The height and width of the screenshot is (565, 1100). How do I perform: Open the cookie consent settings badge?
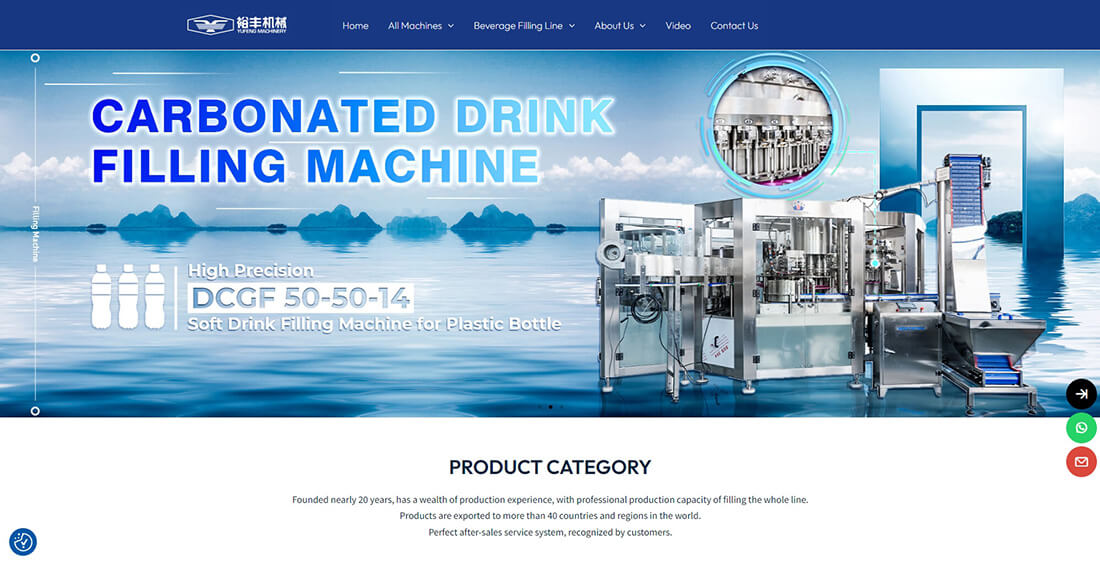tap(23, 542)
